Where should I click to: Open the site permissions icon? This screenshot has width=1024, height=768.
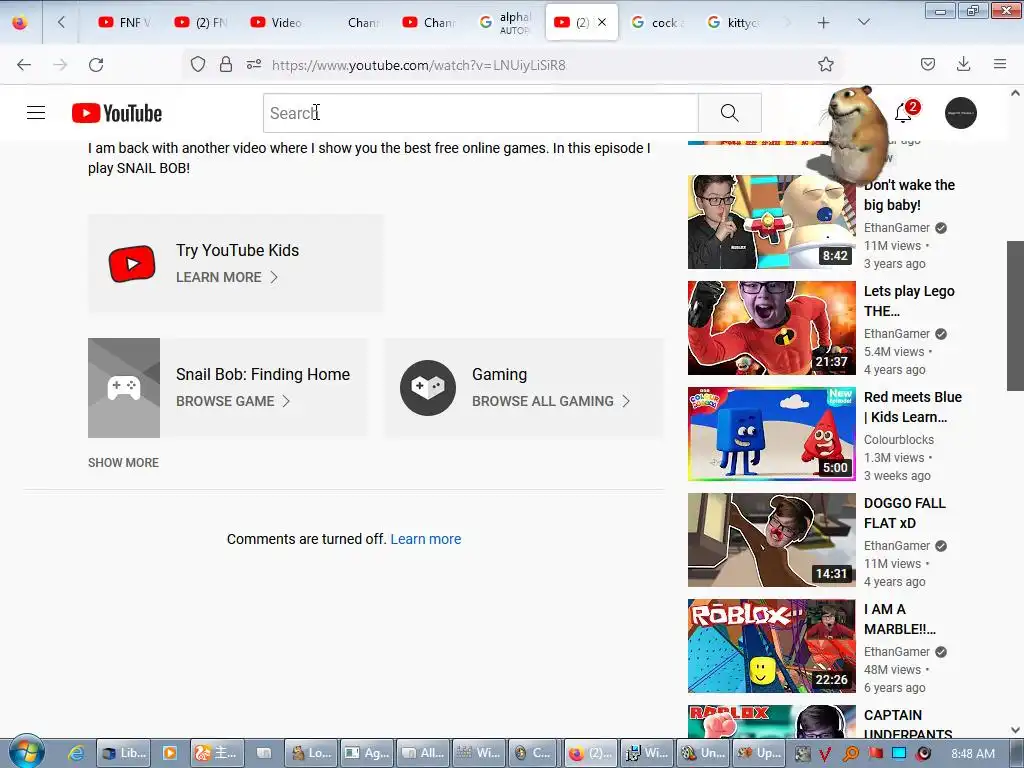click(x=254, y=64)
